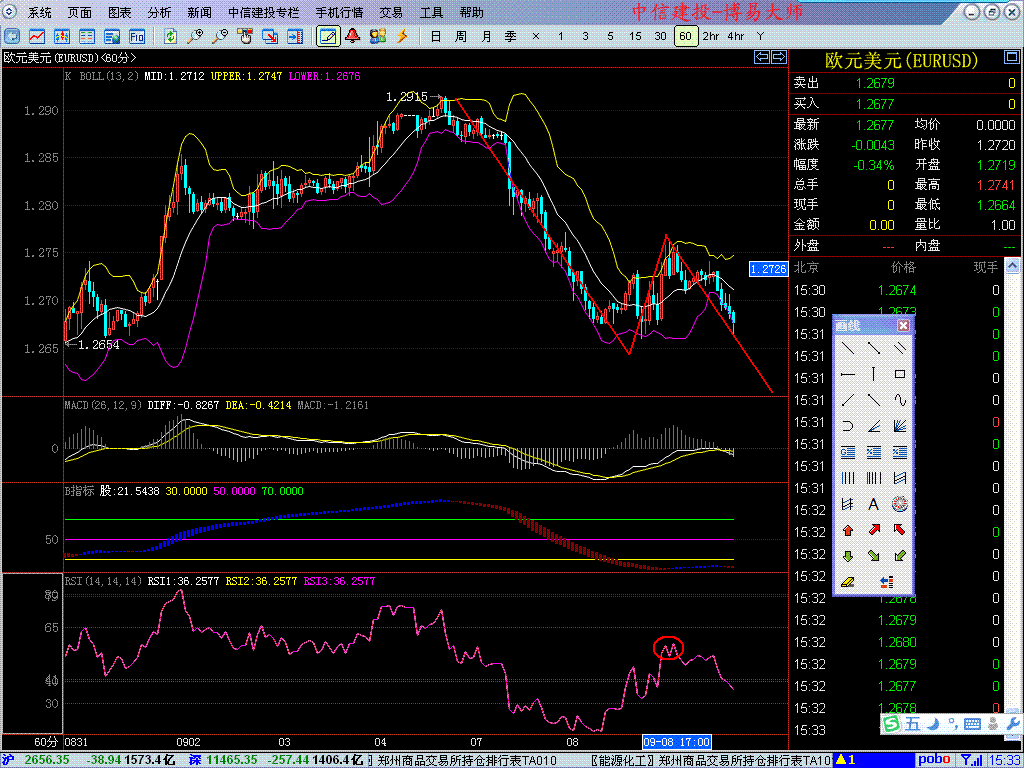Click the lightning bolt toolbar icon

403,36
